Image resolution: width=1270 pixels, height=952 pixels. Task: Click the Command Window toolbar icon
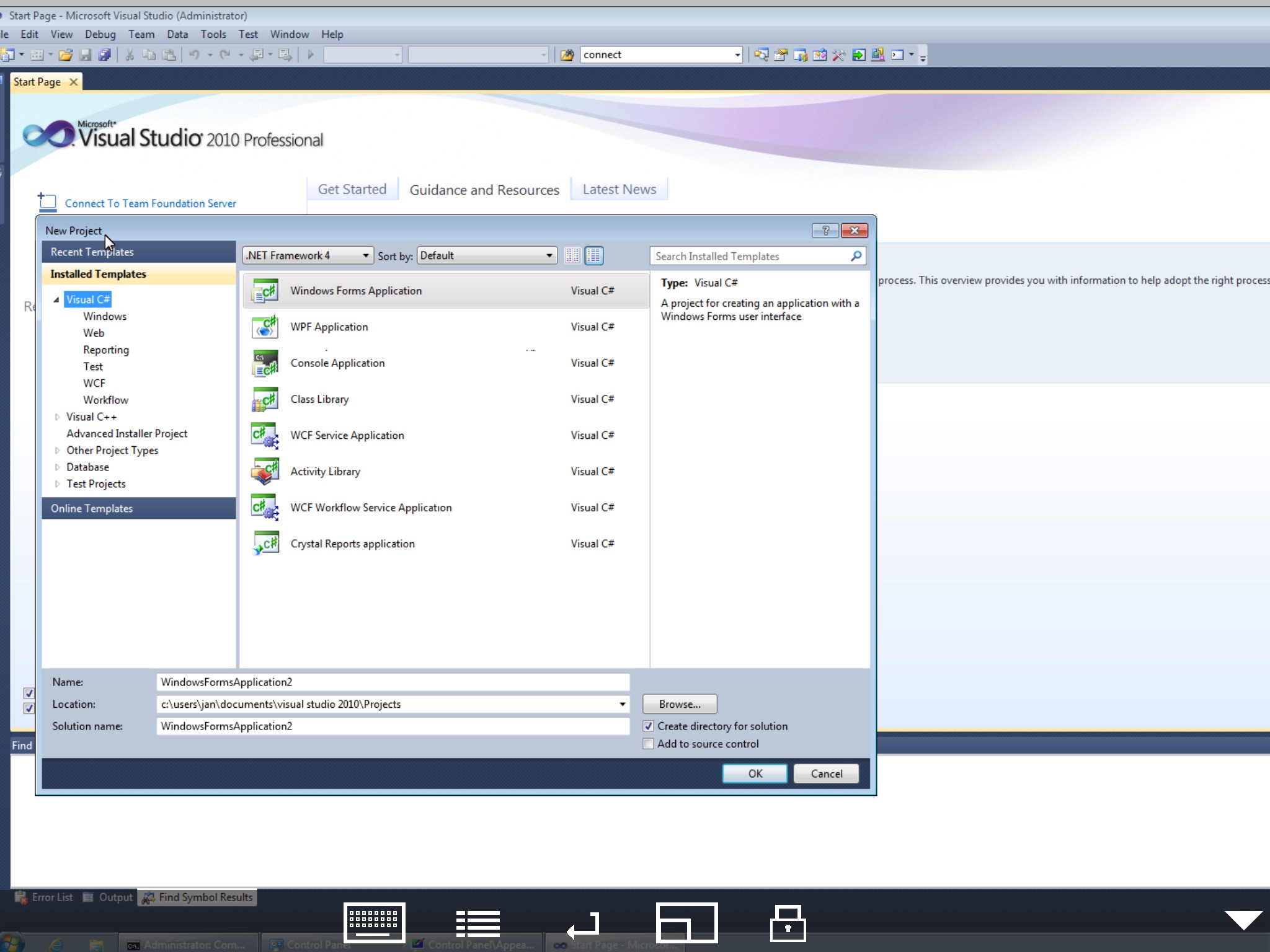(x=897, y=55)
